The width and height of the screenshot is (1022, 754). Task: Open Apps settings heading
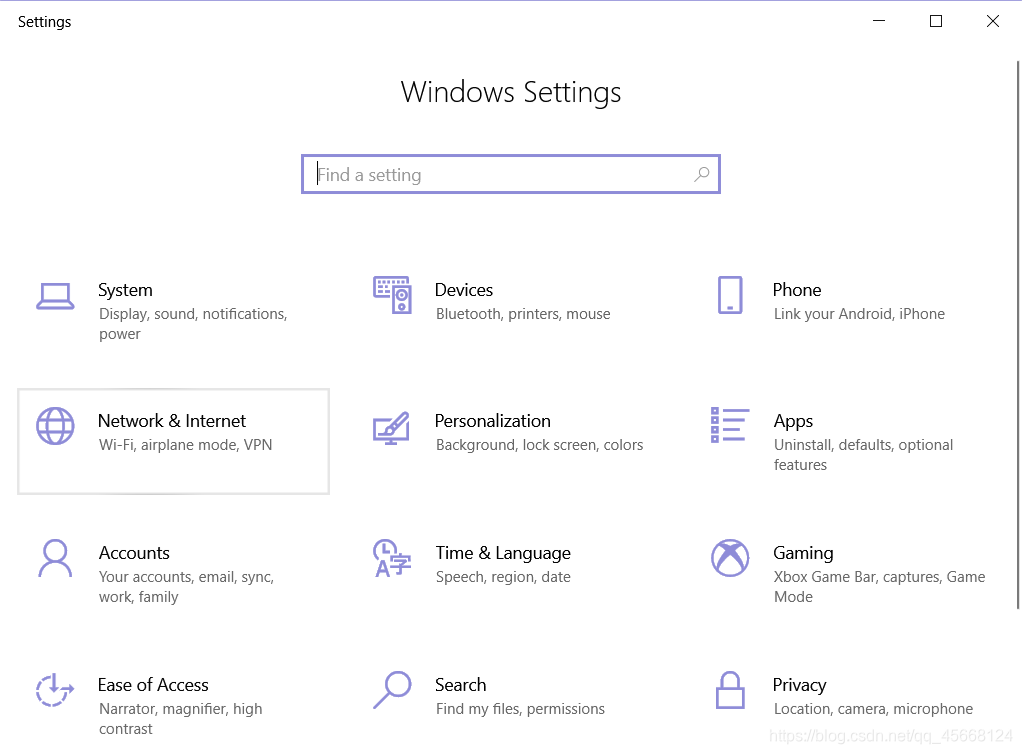793,422
